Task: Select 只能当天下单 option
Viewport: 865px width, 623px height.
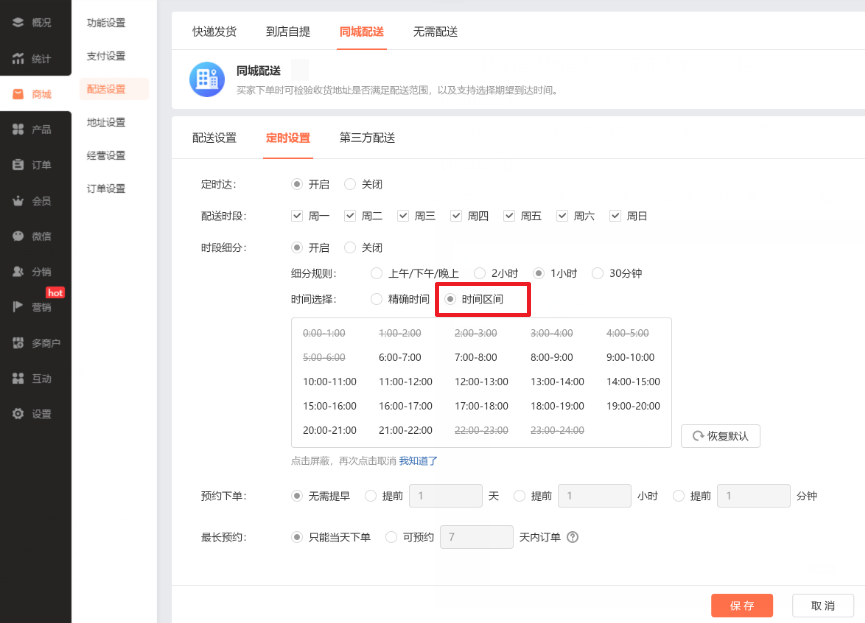Action: [x=297, y=537]
